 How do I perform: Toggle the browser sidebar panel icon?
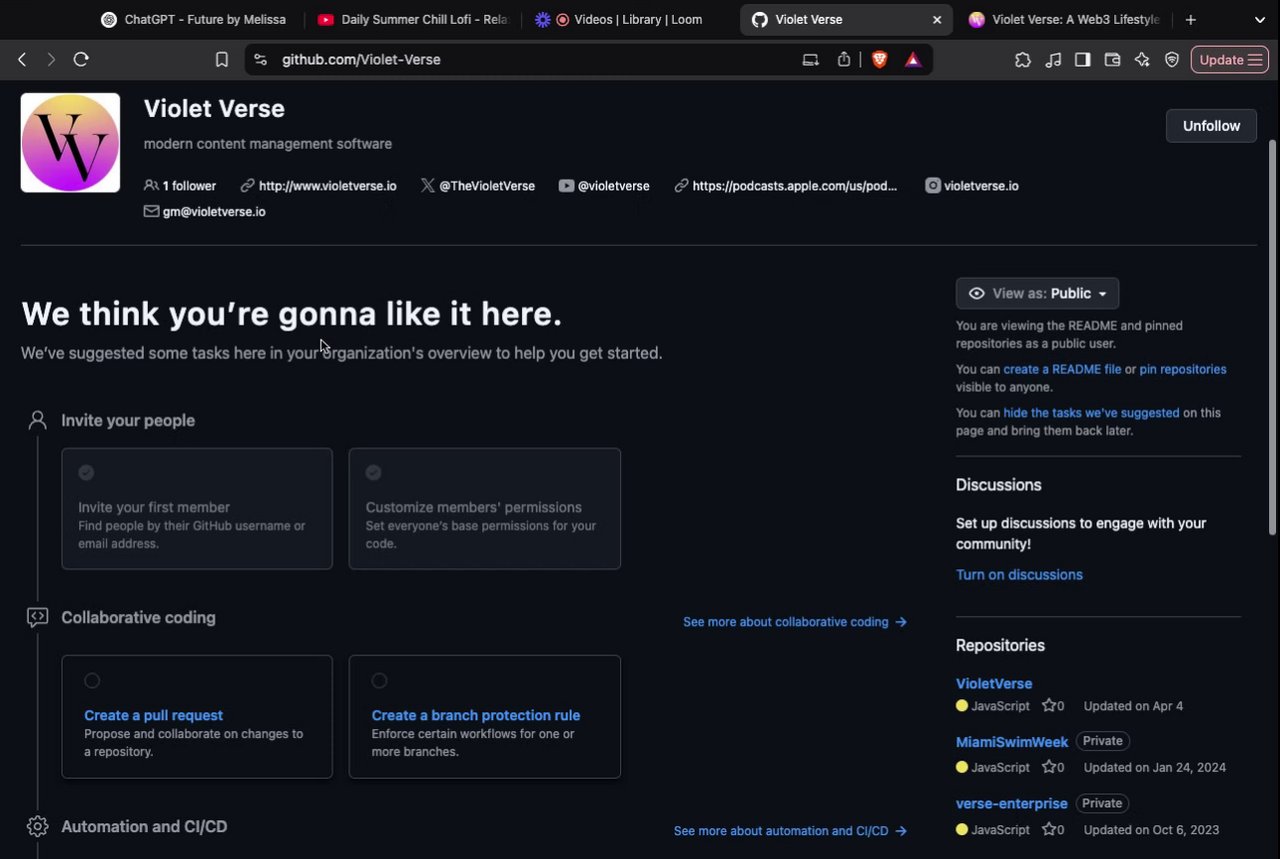pyautogui.click(x=1082, y=60)
